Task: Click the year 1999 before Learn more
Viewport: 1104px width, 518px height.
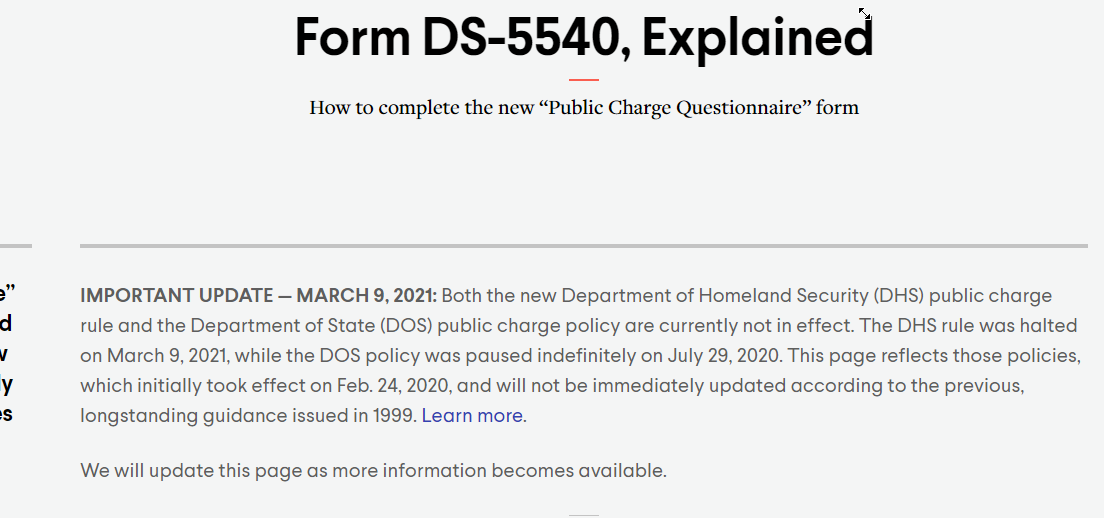Action: click(393, 416)
